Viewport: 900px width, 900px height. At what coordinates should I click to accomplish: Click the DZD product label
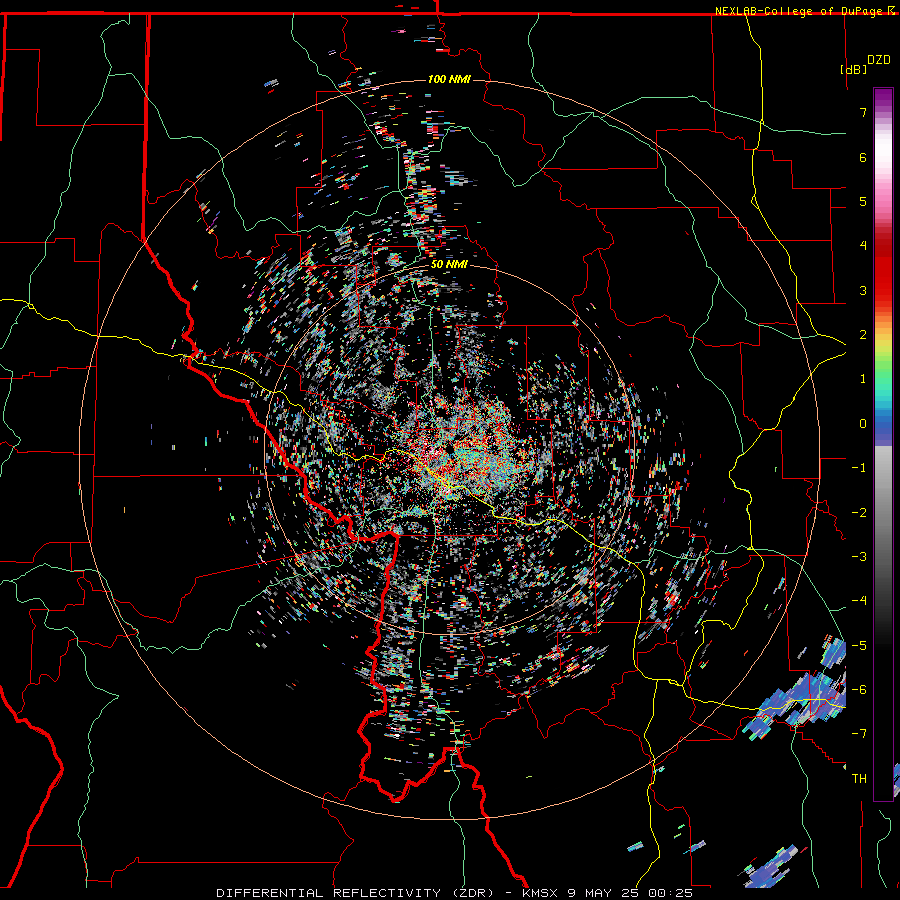pos(878,59)
